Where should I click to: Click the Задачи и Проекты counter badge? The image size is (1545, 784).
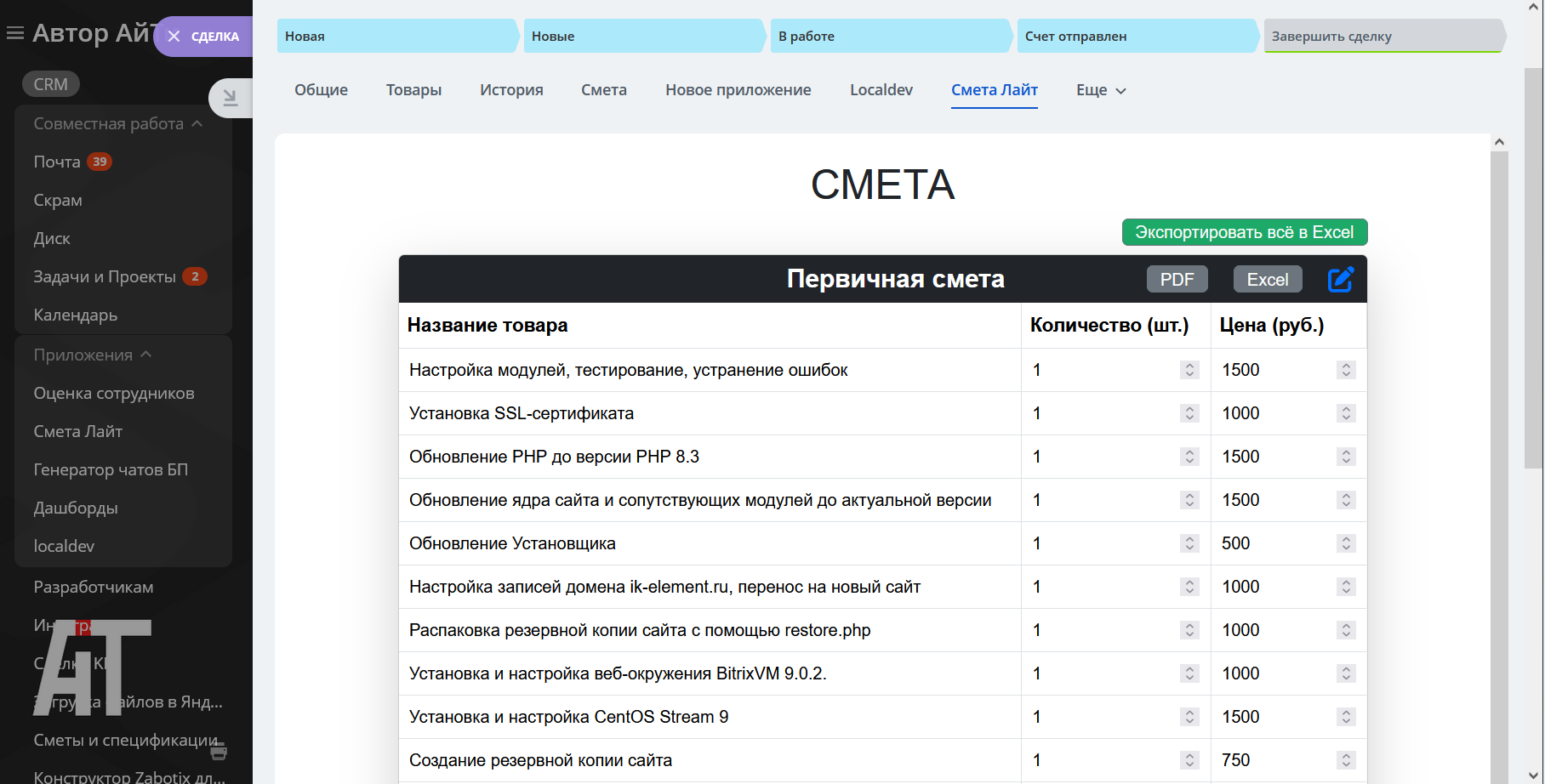click(x=195, y=276)
